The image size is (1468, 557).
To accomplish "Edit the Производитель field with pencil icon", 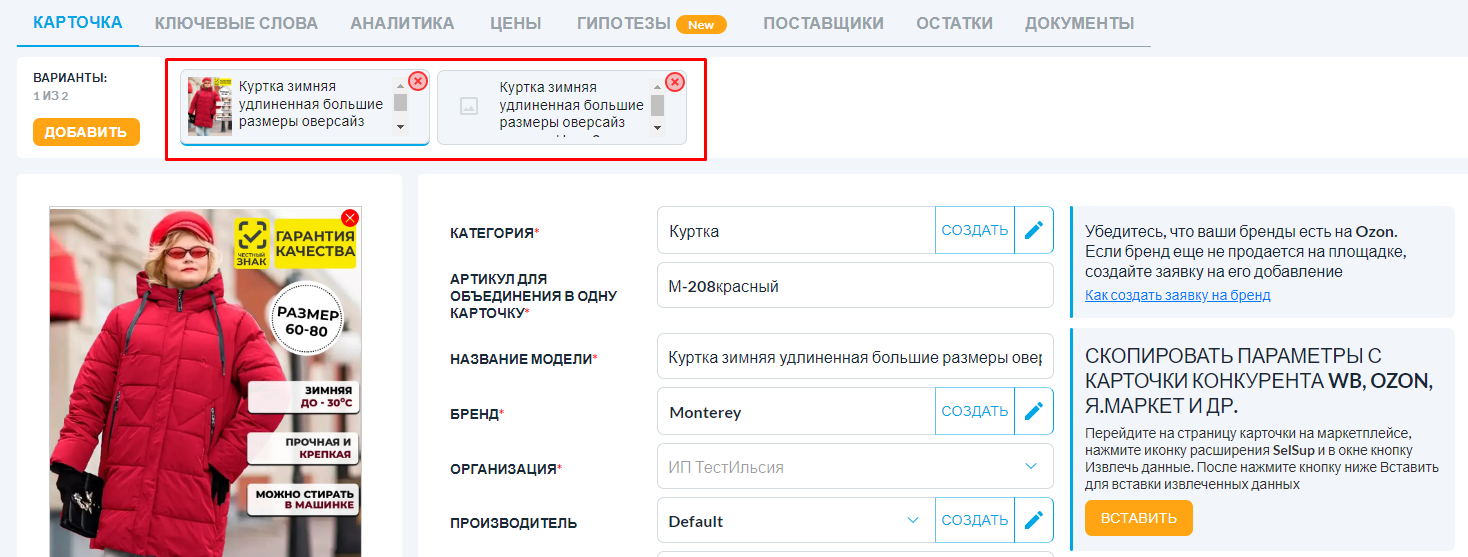I will [x=1034, y=520].
